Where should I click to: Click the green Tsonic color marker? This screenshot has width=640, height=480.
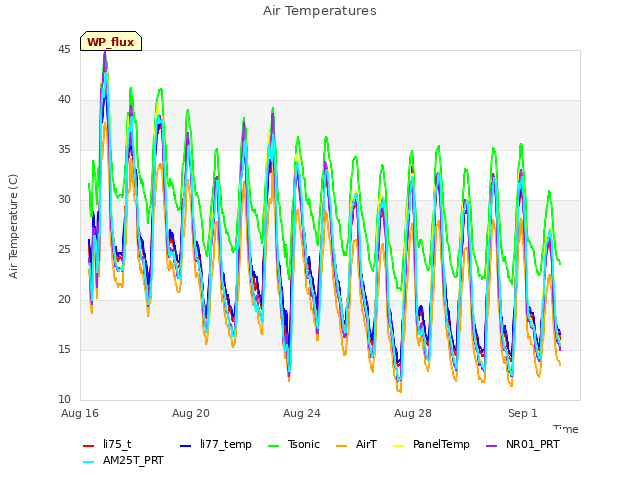point(273,446)
